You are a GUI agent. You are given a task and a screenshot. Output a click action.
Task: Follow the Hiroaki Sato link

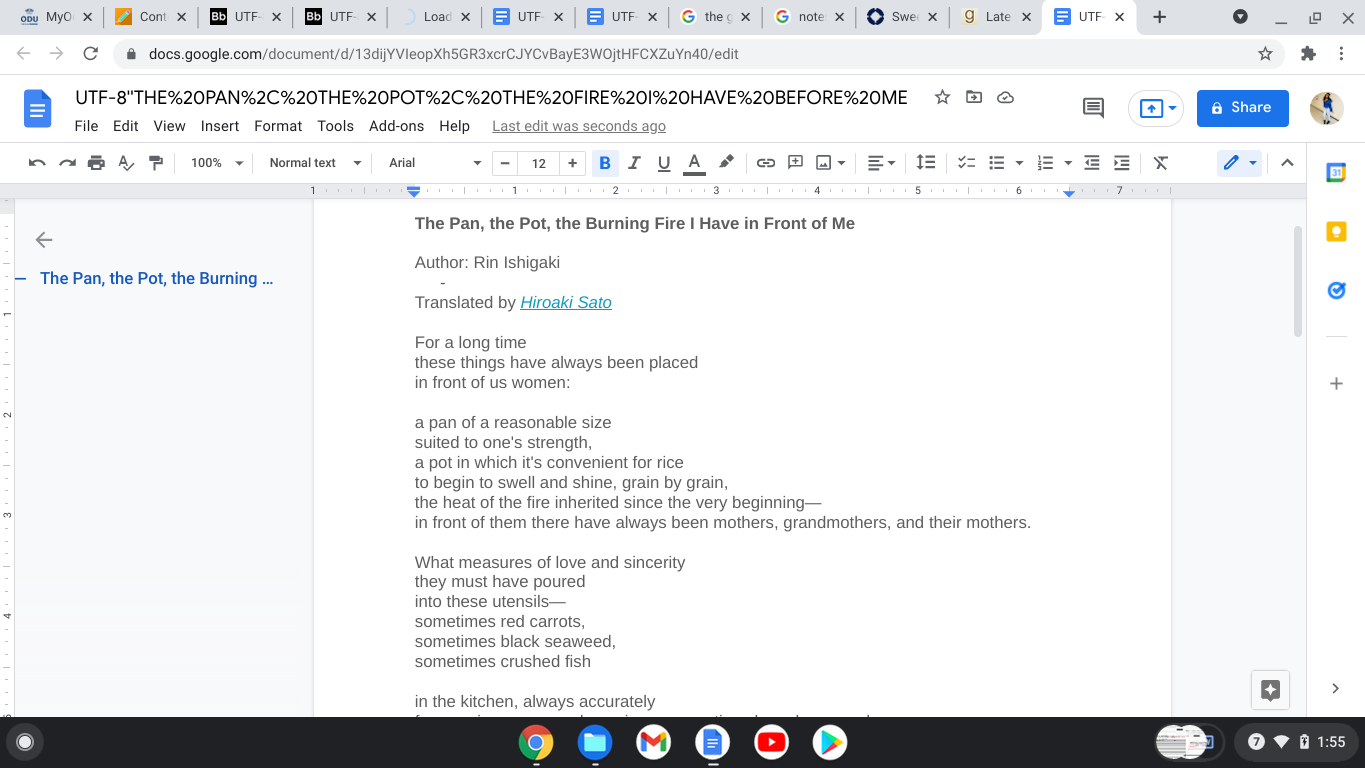pyautogui.click(x=566, y=302)
